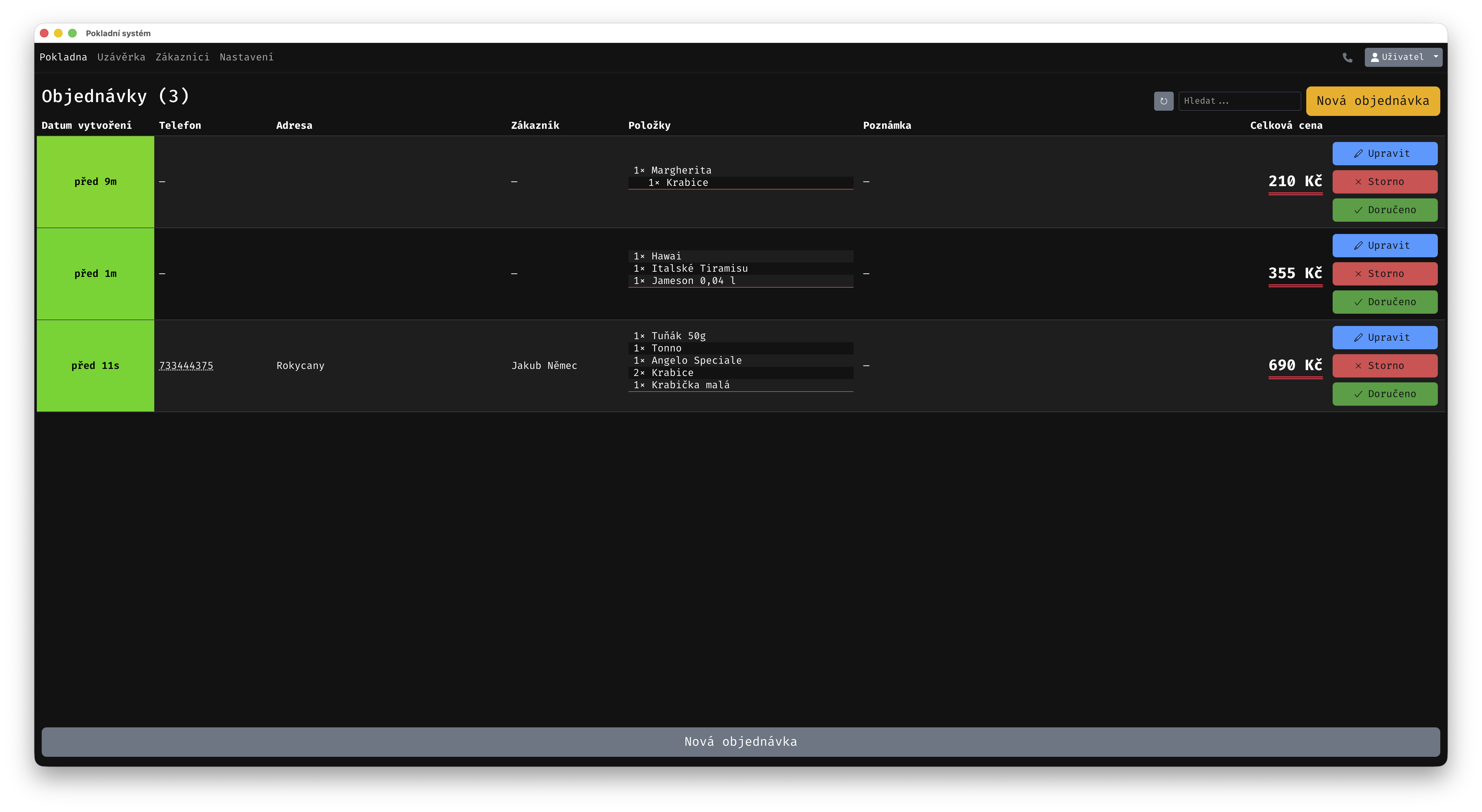The height and width of the screenshot is (812, 1482).
Task: Click the green 'před 9m' time cell
Action: tap(95, 182)
